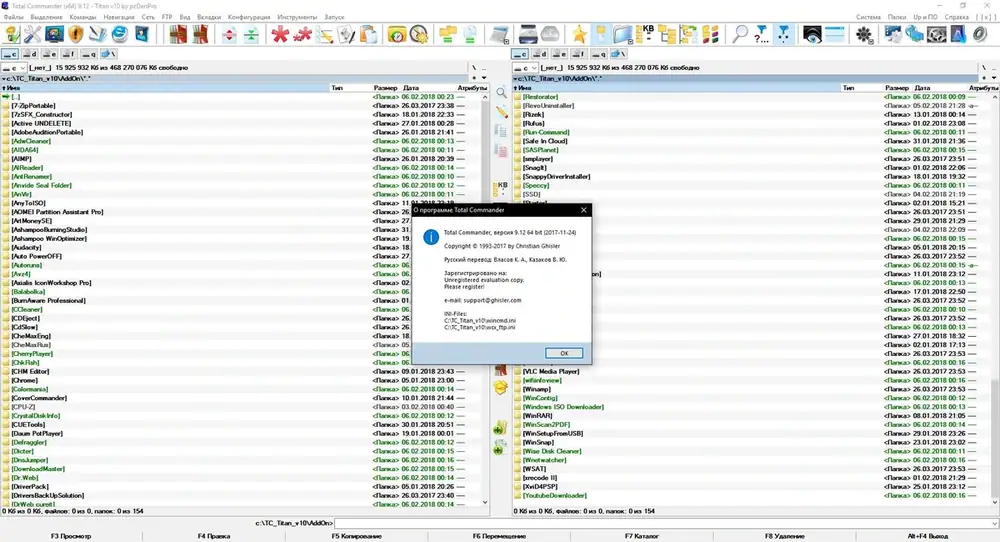Click the filter with question mark icon
This screenshot has height=542, width=1000.
761,34
